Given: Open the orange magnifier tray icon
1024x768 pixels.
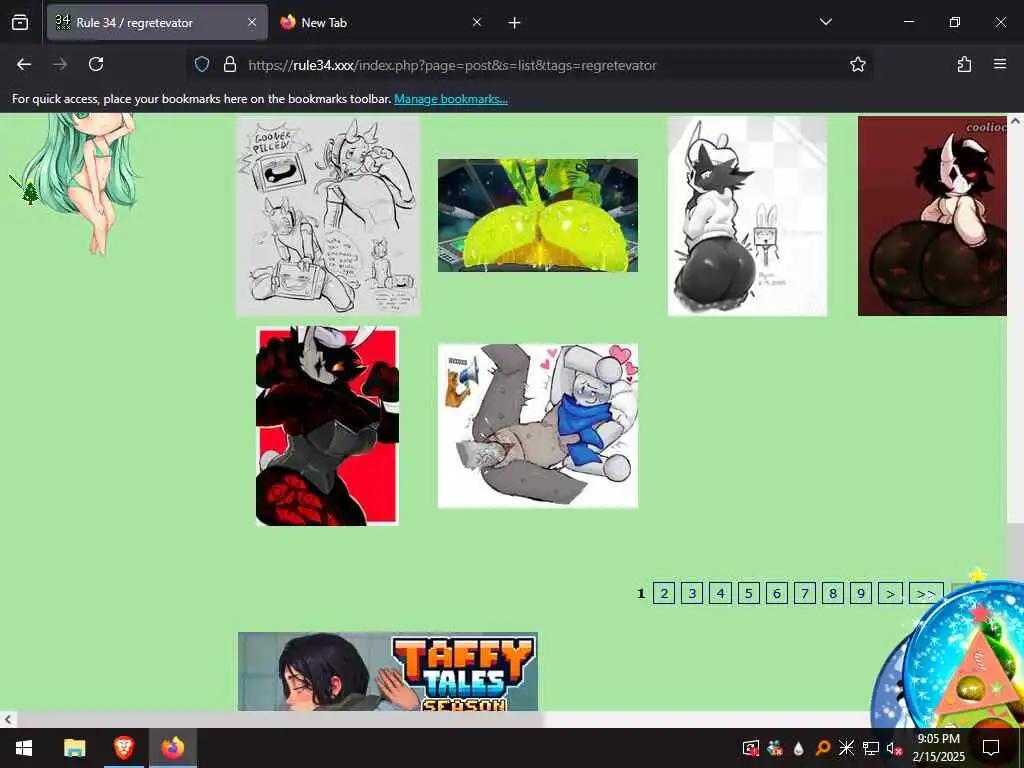Looking at the screenshot, I should pos(822,748).
